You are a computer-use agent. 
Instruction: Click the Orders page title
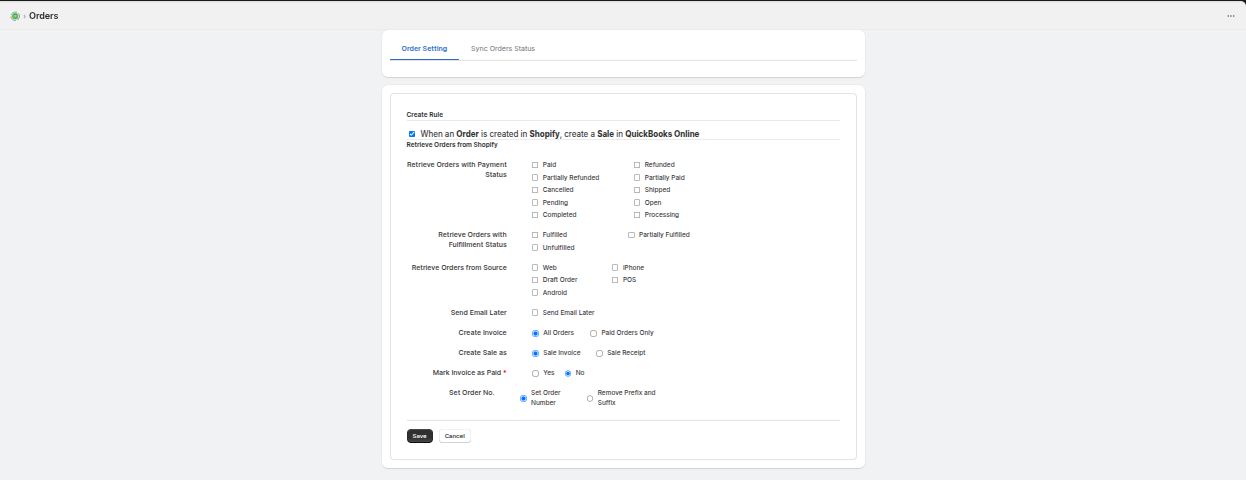[x=43, y=16]
